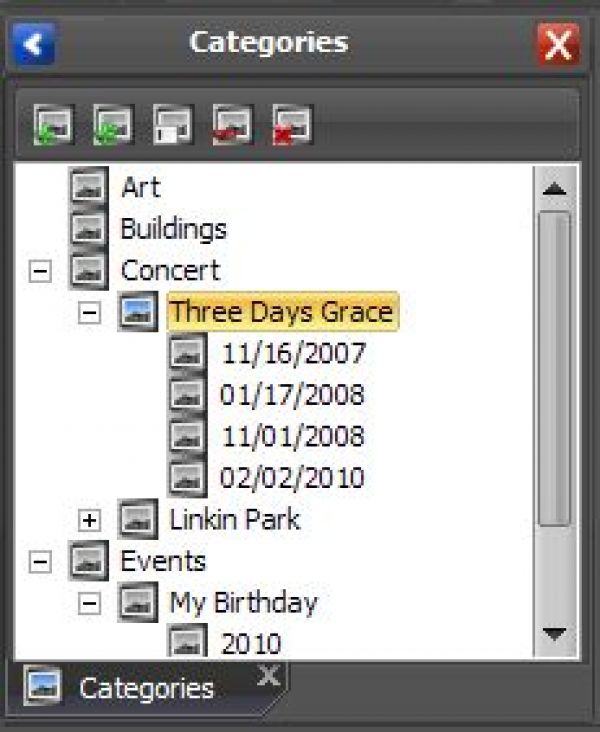
Task: Collapse the Concert category
Action: click(40, 271)
